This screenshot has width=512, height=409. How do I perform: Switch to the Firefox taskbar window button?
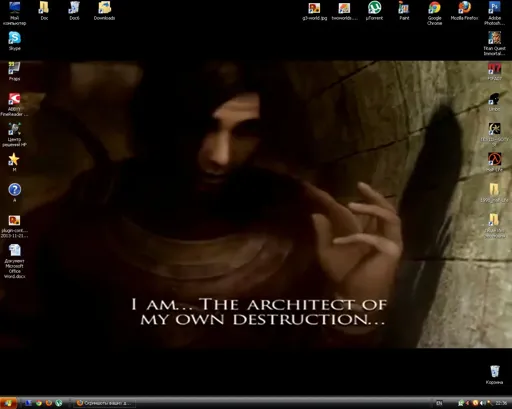pyautogui.click(x=104, y=403)
